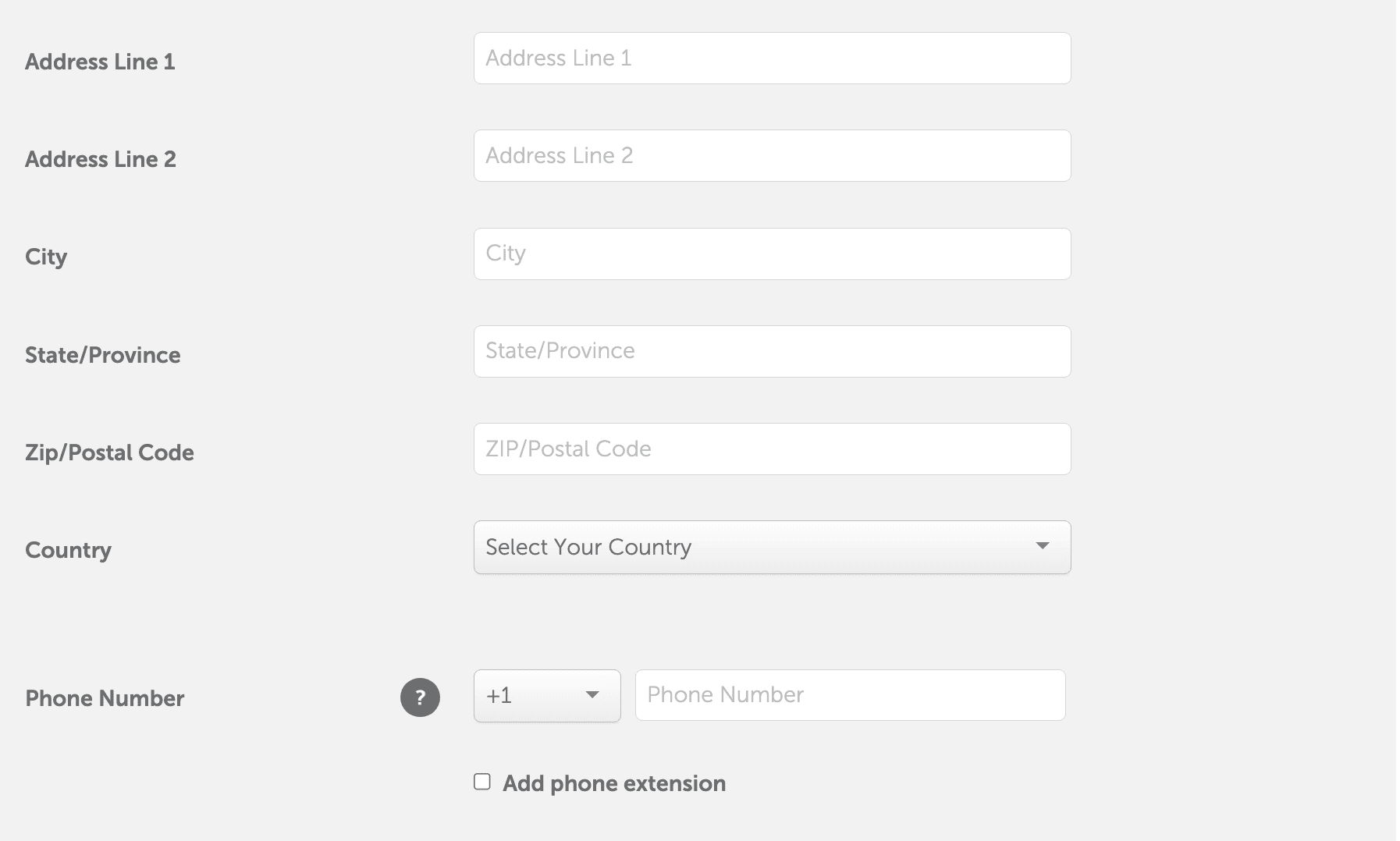Click the arrow beside the +1 code
This screenshot has height=841, width=1400.
coord(592,694)
